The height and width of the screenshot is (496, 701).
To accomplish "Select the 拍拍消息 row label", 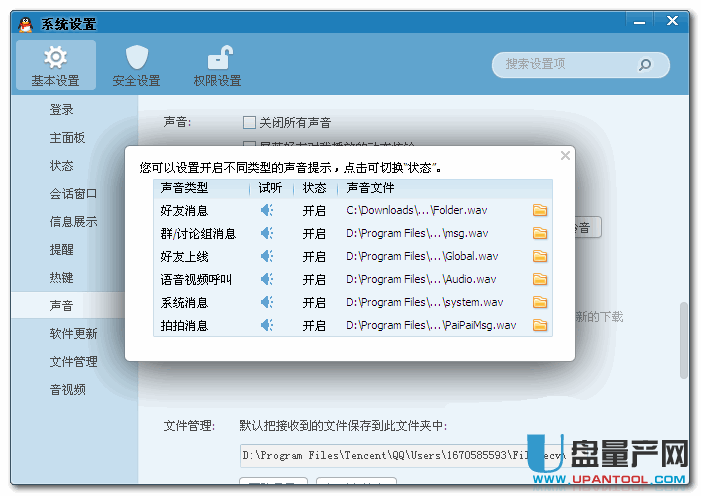I will click(x=184, y=326).
